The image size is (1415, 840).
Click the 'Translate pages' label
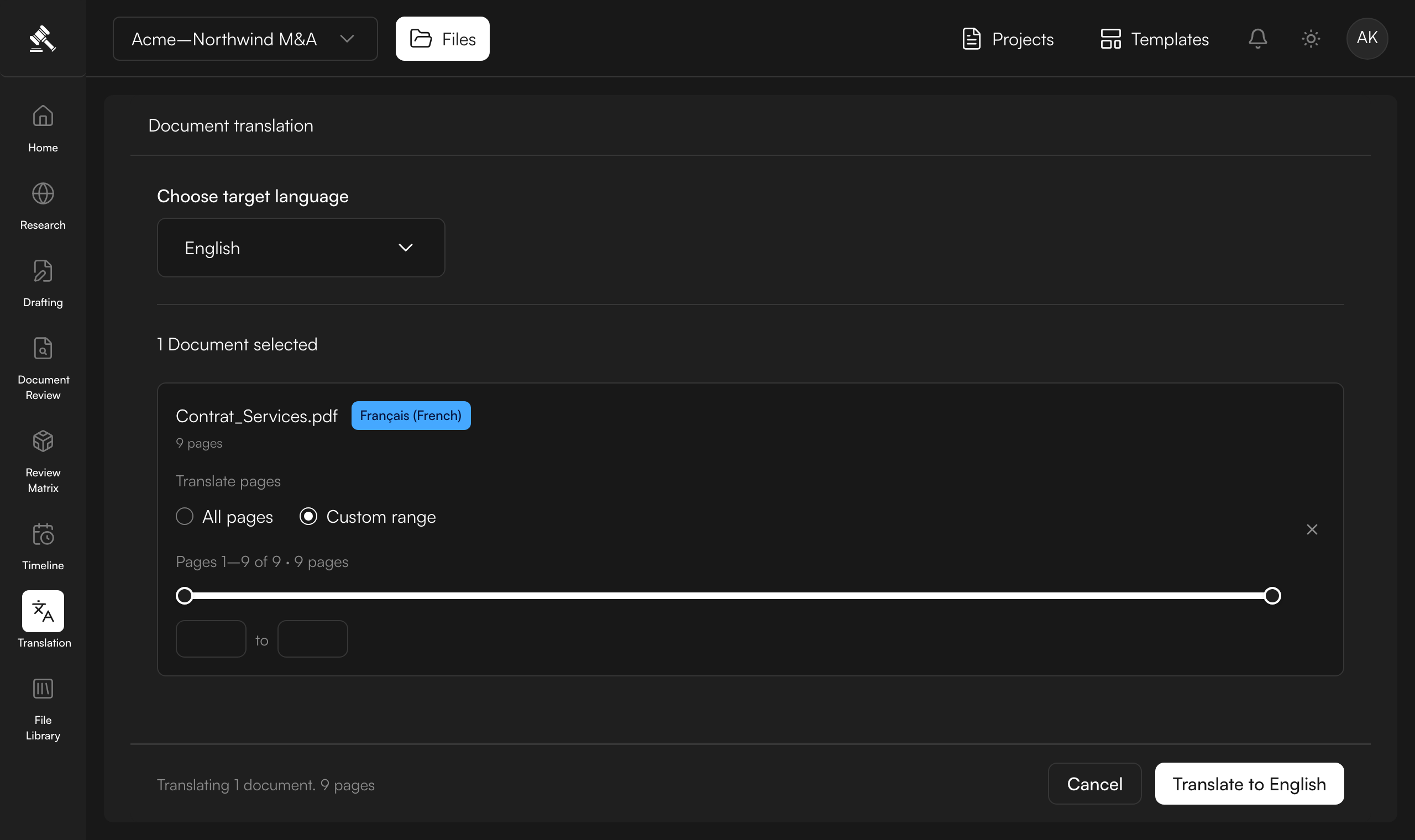point(228,481)
